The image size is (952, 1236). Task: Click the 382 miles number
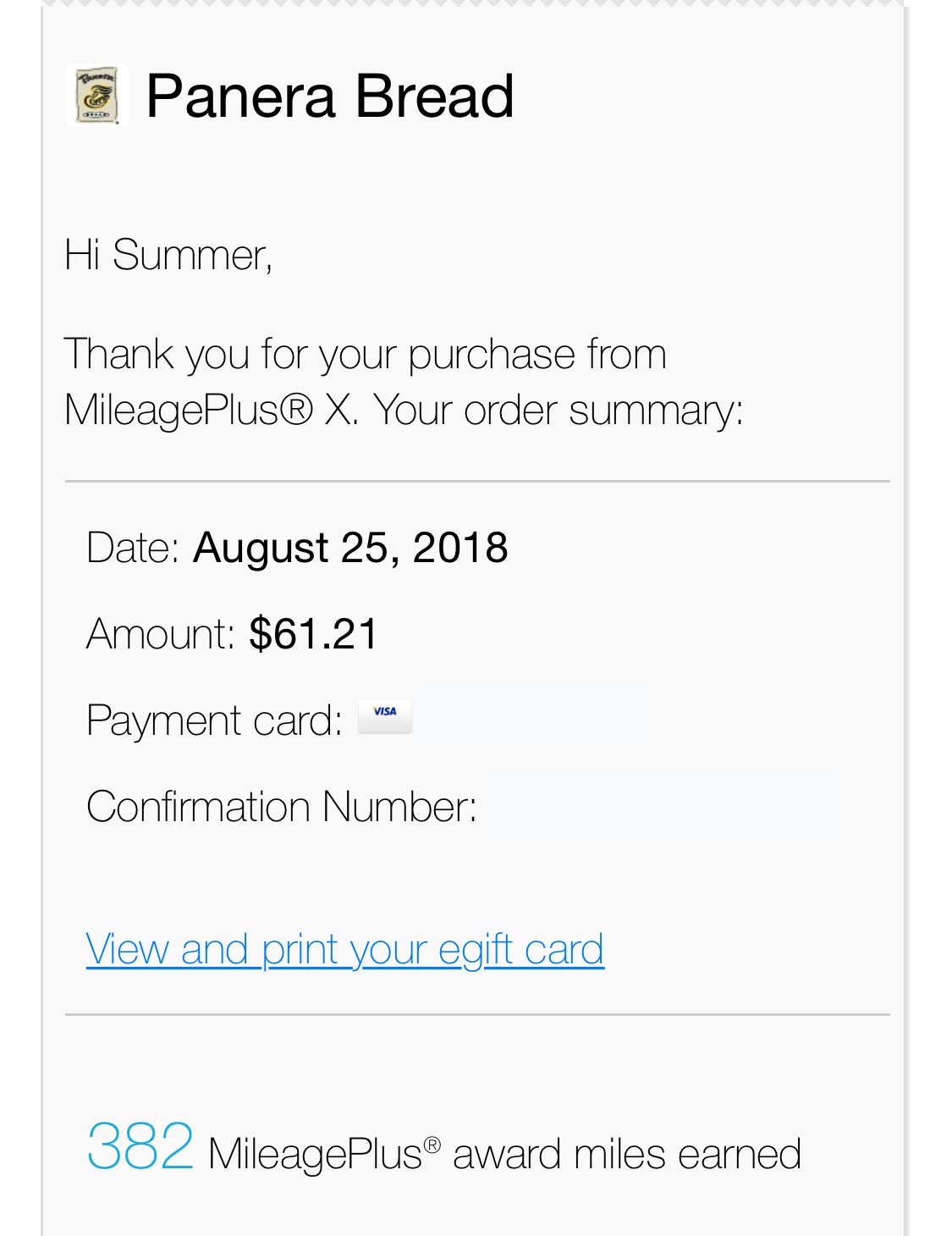click(x=140, y=1147)
